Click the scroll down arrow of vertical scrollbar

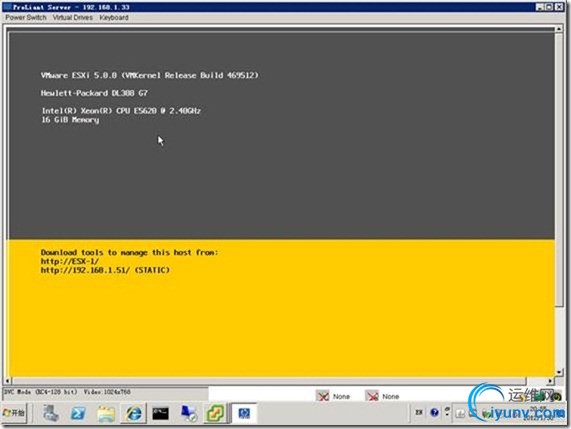[559, 372]
